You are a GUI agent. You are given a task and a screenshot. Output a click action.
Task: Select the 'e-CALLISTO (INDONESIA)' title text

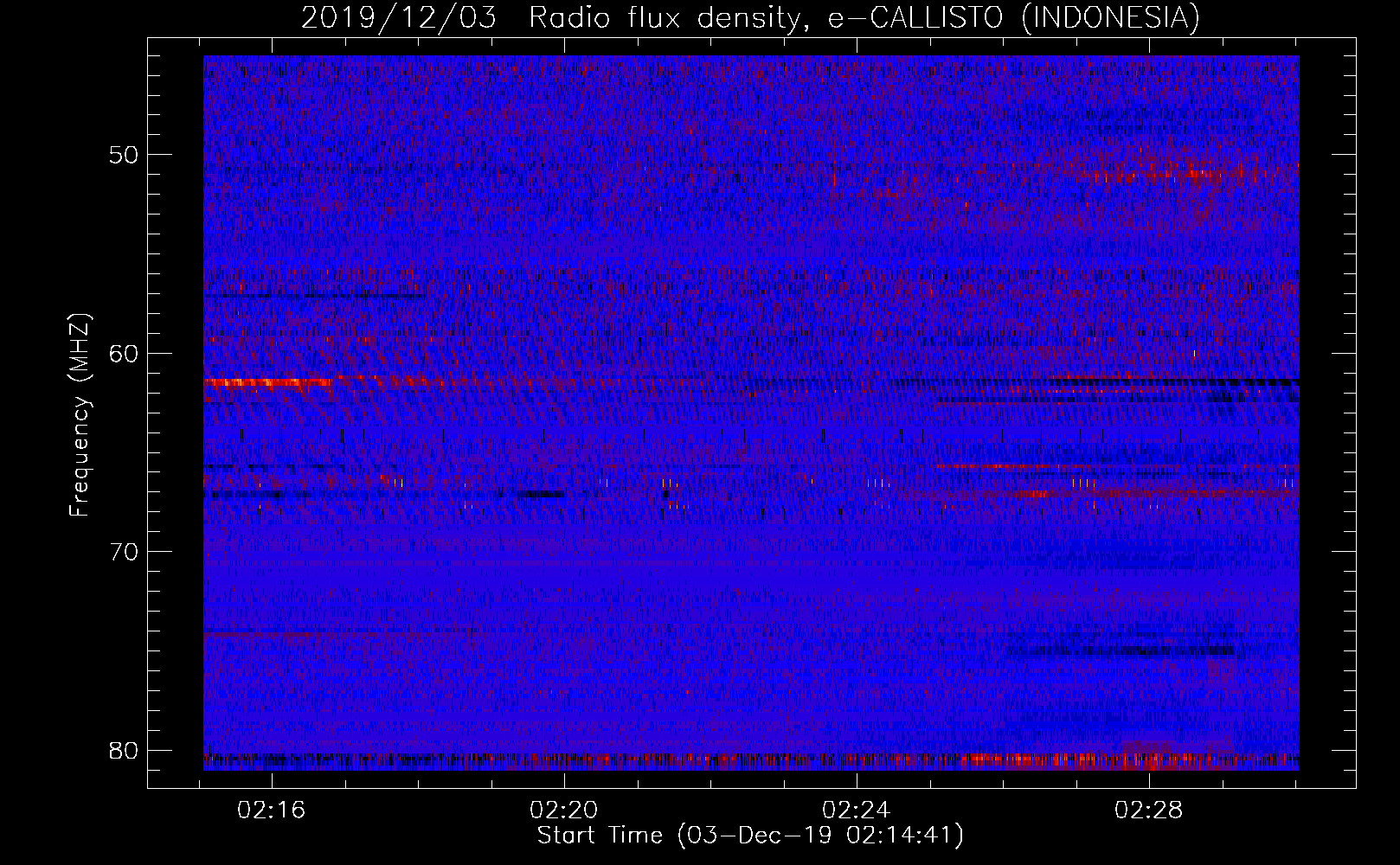coord(1013,18)
